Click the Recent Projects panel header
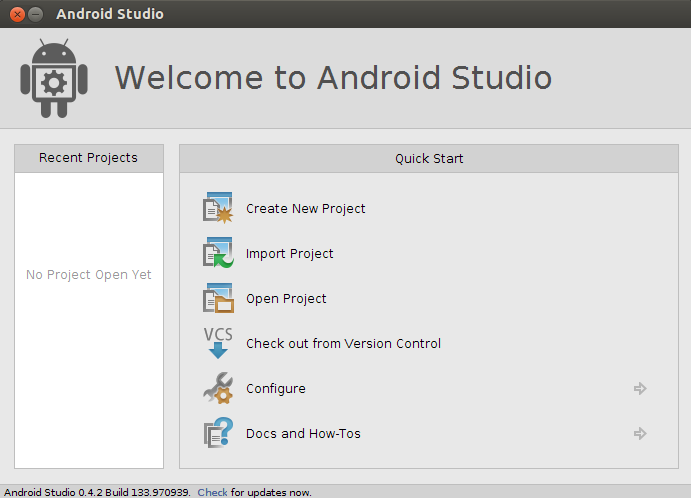The image size is (691, 498). click(89, 158)
